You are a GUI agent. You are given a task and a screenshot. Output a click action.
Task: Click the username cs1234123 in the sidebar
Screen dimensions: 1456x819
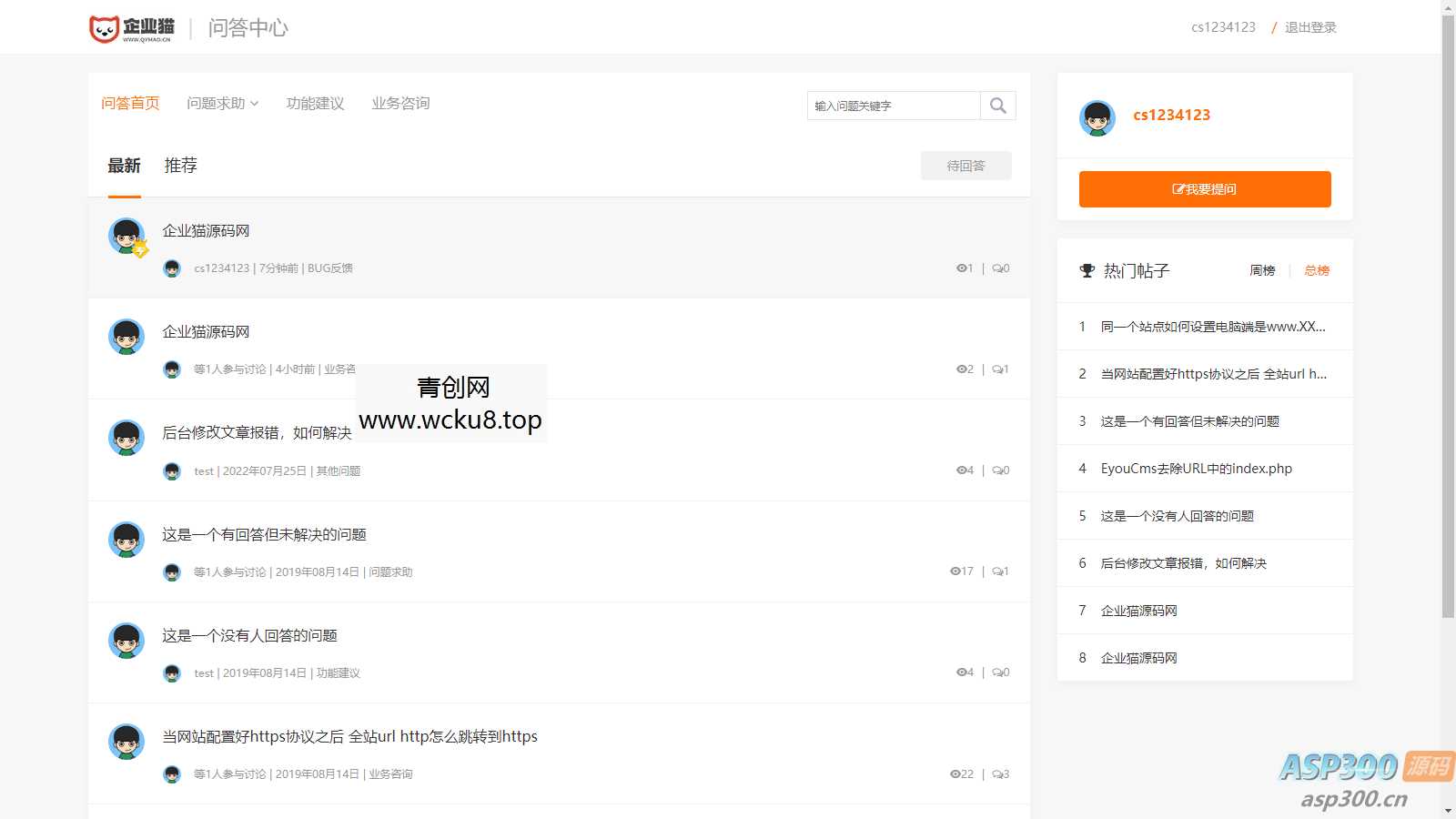coord(1171,115)
